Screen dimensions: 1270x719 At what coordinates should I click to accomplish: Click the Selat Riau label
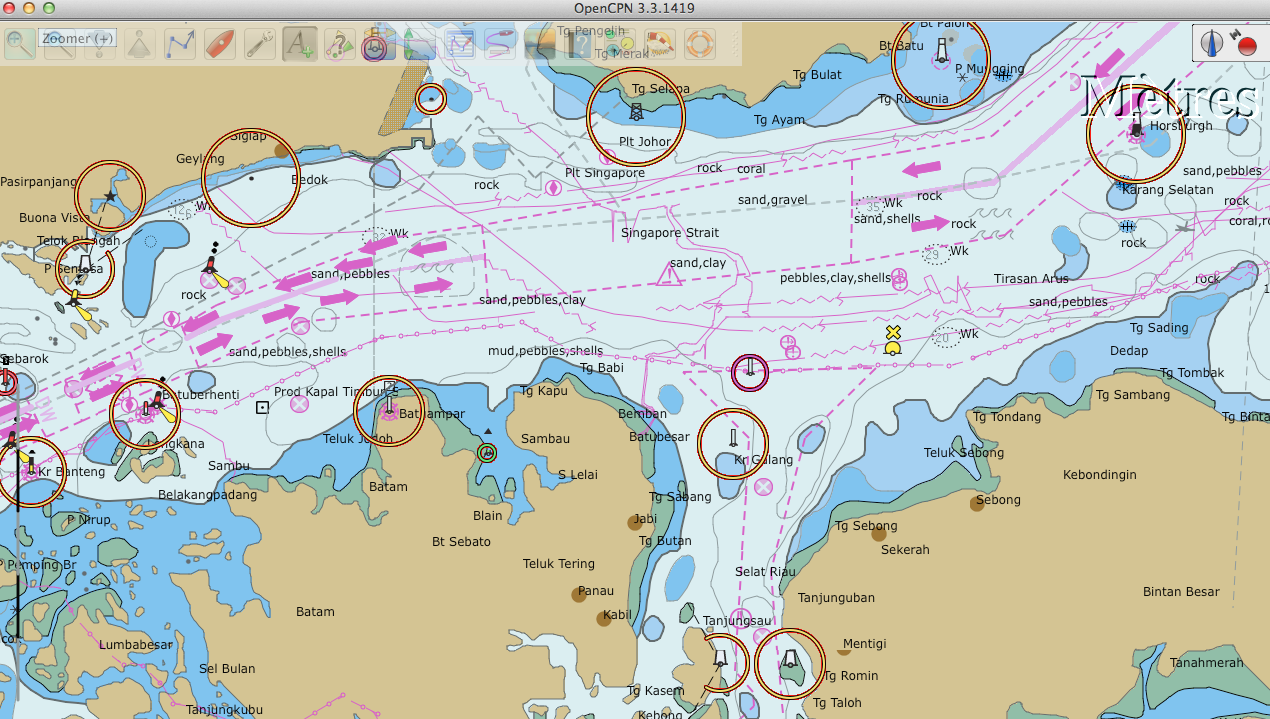(x=766, y=572)
